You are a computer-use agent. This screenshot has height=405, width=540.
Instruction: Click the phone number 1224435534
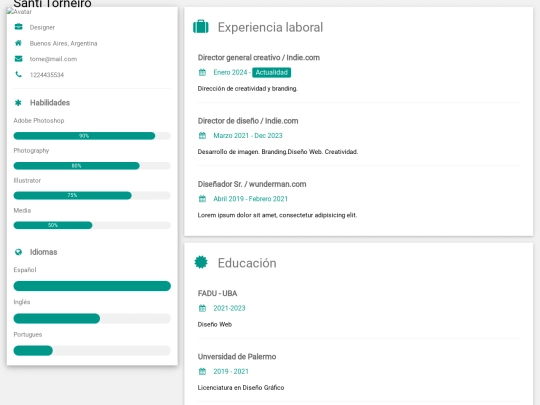(47, 75)
